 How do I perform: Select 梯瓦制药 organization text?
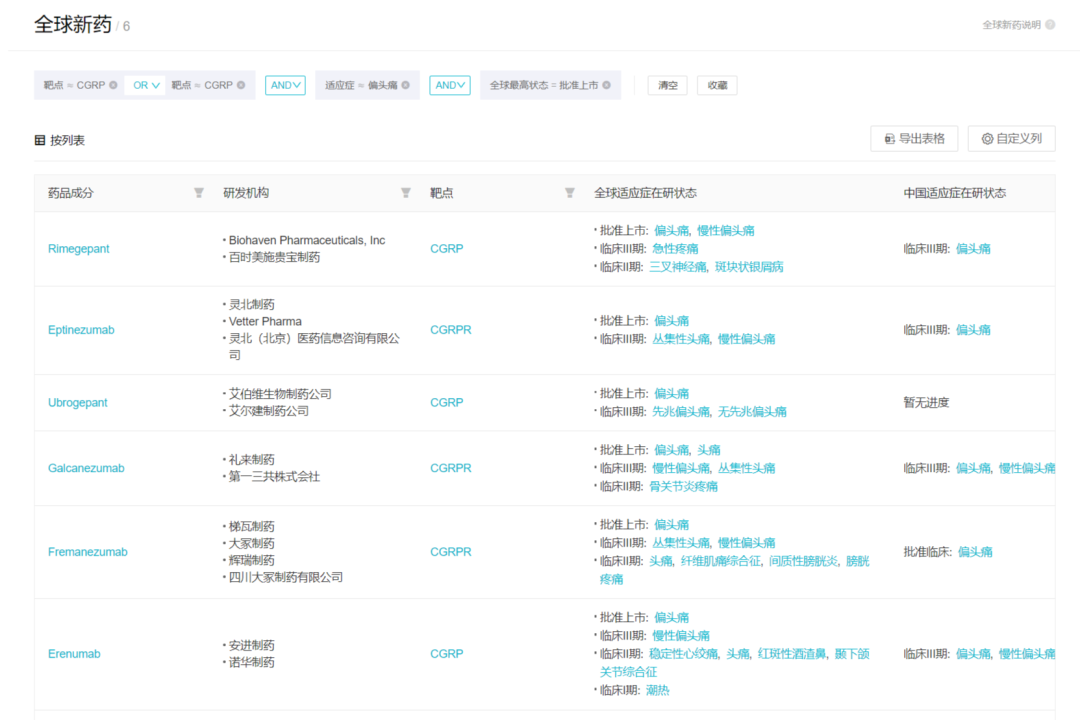tap(251, 526)
